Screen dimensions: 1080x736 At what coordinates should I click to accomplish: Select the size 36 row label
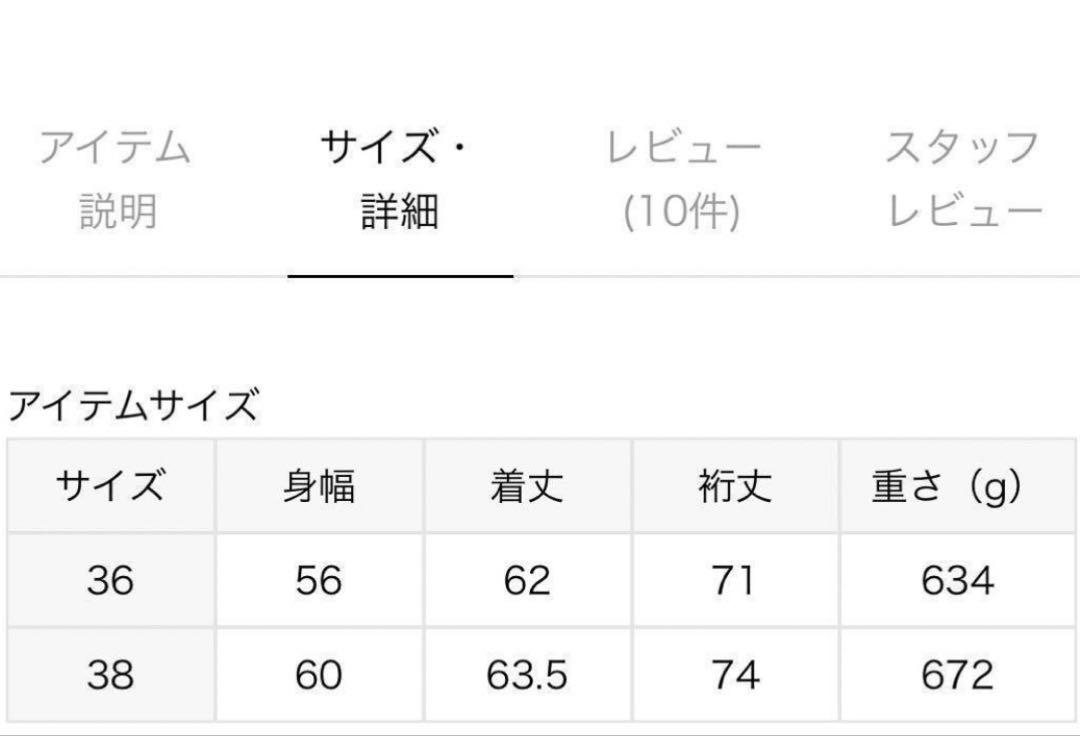110,580
